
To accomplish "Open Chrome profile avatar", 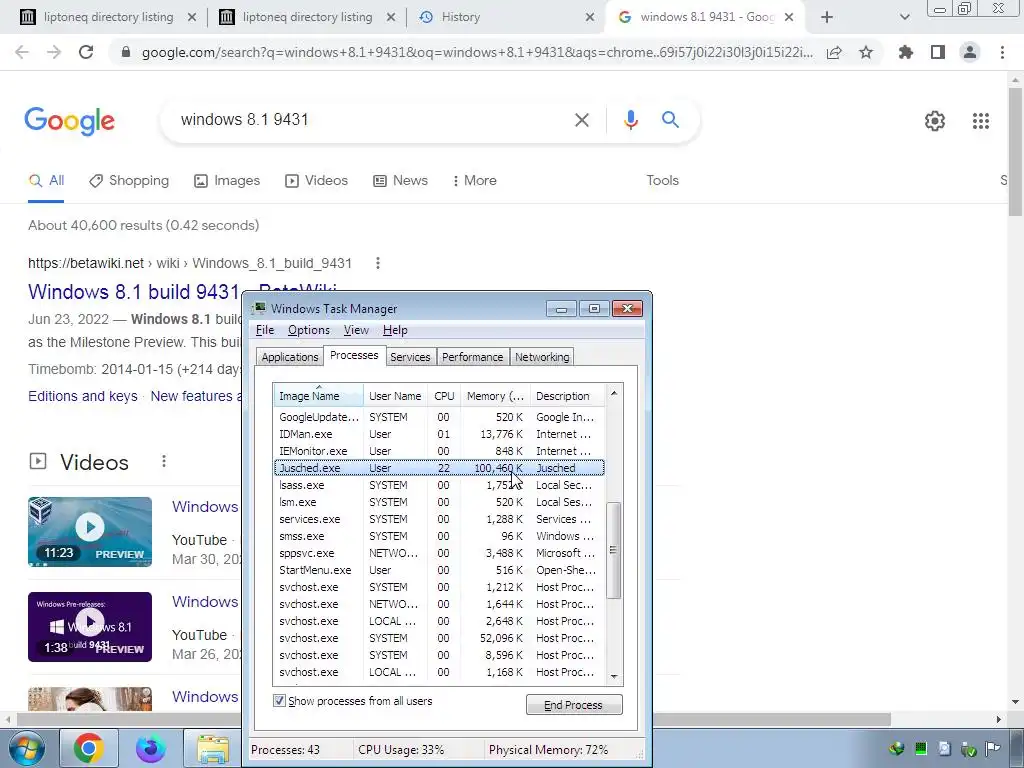I will 970,52.
